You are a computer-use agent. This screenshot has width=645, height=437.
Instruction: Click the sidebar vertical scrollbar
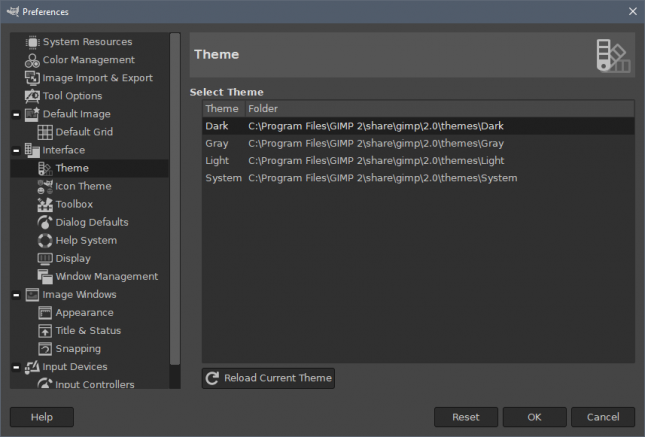pyautogui.click(x=175, y=199)
